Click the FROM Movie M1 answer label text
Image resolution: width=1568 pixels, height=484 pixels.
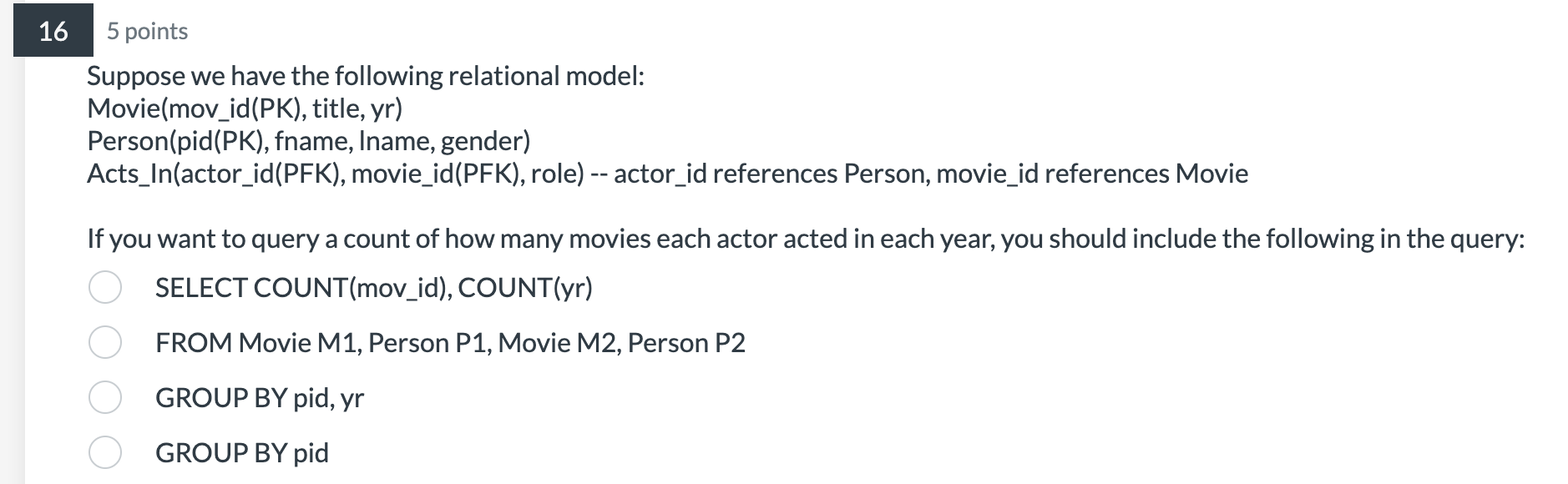click(x=451, y=344)
